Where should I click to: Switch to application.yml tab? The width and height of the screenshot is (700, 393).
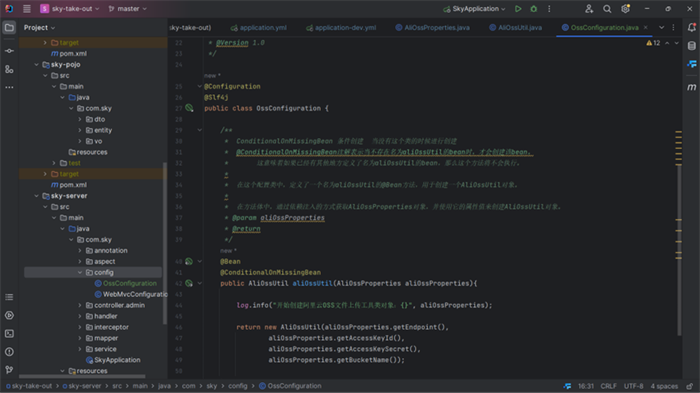tap(258, 28)
